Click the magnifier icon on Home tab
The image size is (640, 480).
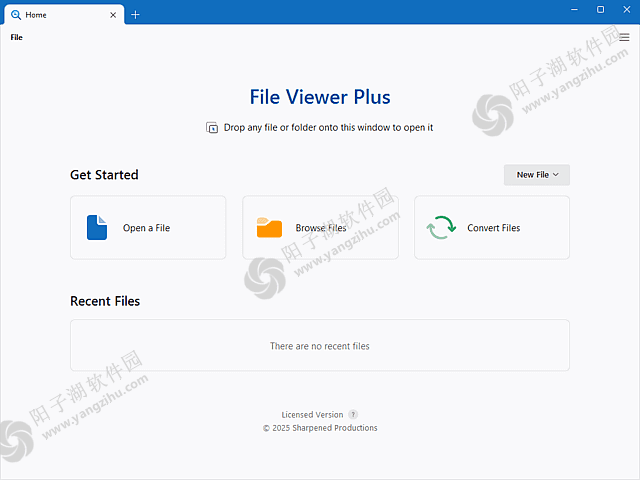click(x=16, y=15)
